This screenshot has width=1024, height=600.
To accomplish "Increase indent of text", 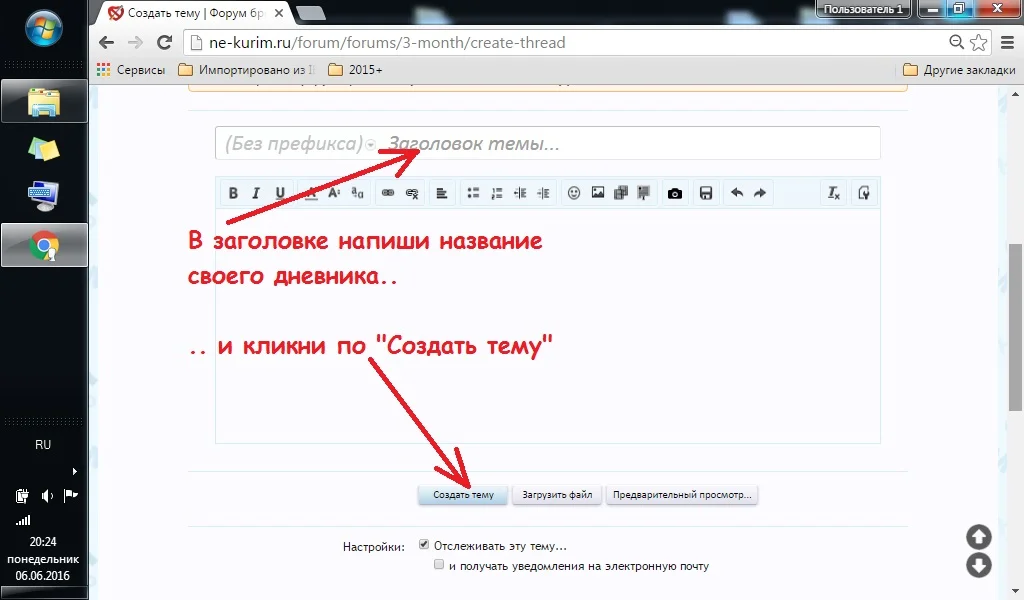I will pos(543,193).
